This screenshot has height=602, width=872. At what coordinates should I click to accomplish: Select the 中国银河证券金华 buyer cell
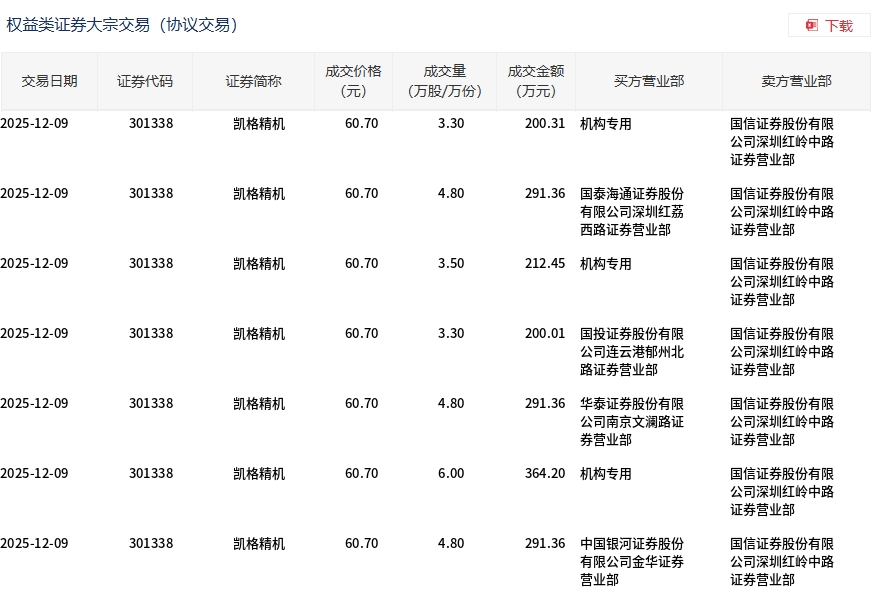632,562
